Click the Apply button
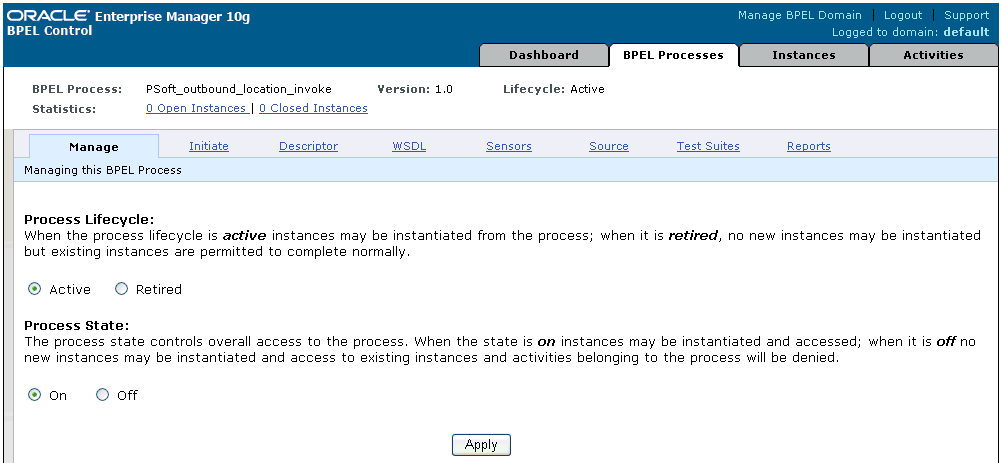Image resolution: width=1001 pixels, height=463 pixels. coord(481,445)
